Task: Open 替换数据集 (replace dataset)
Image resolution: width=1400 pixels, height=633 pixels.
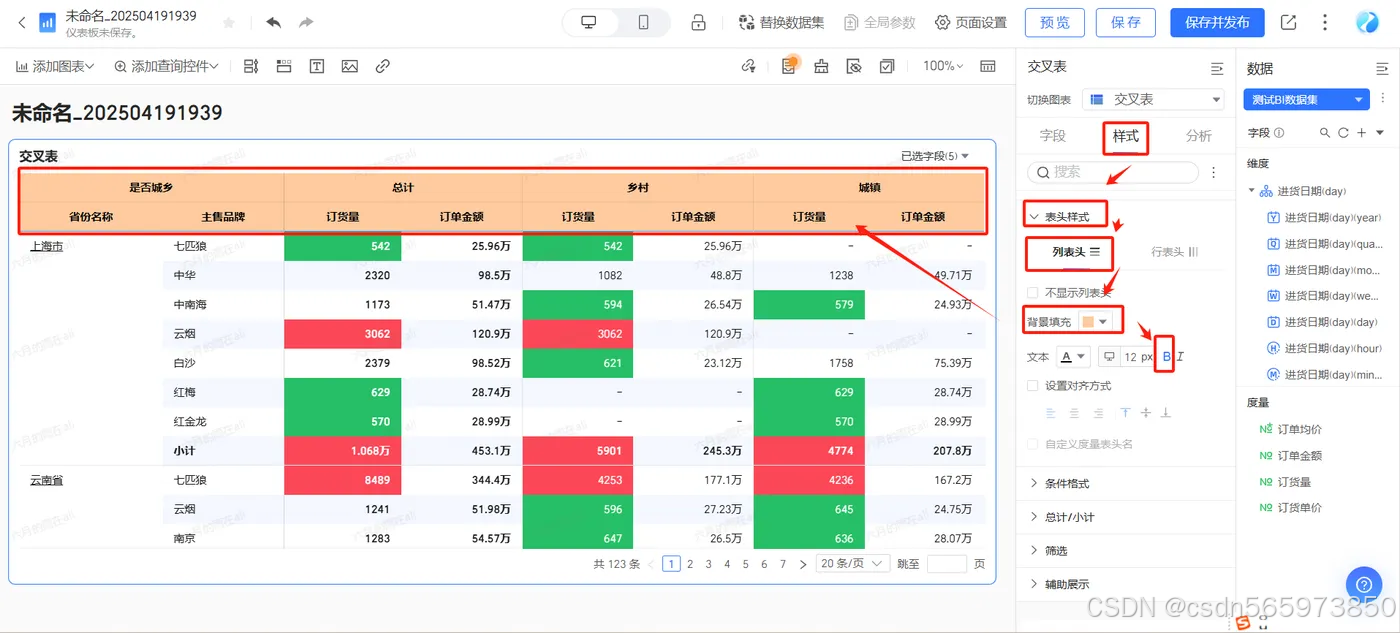Action: click(x=781, y=22)
